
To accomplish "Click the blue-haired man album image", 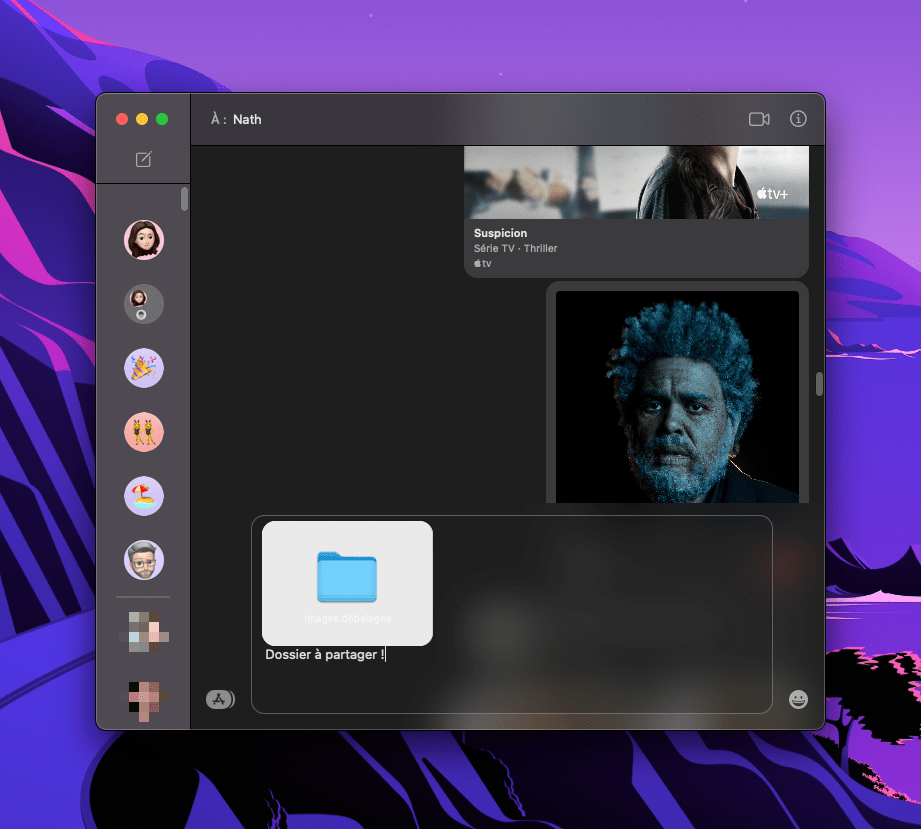I will (x=677, y=397).
